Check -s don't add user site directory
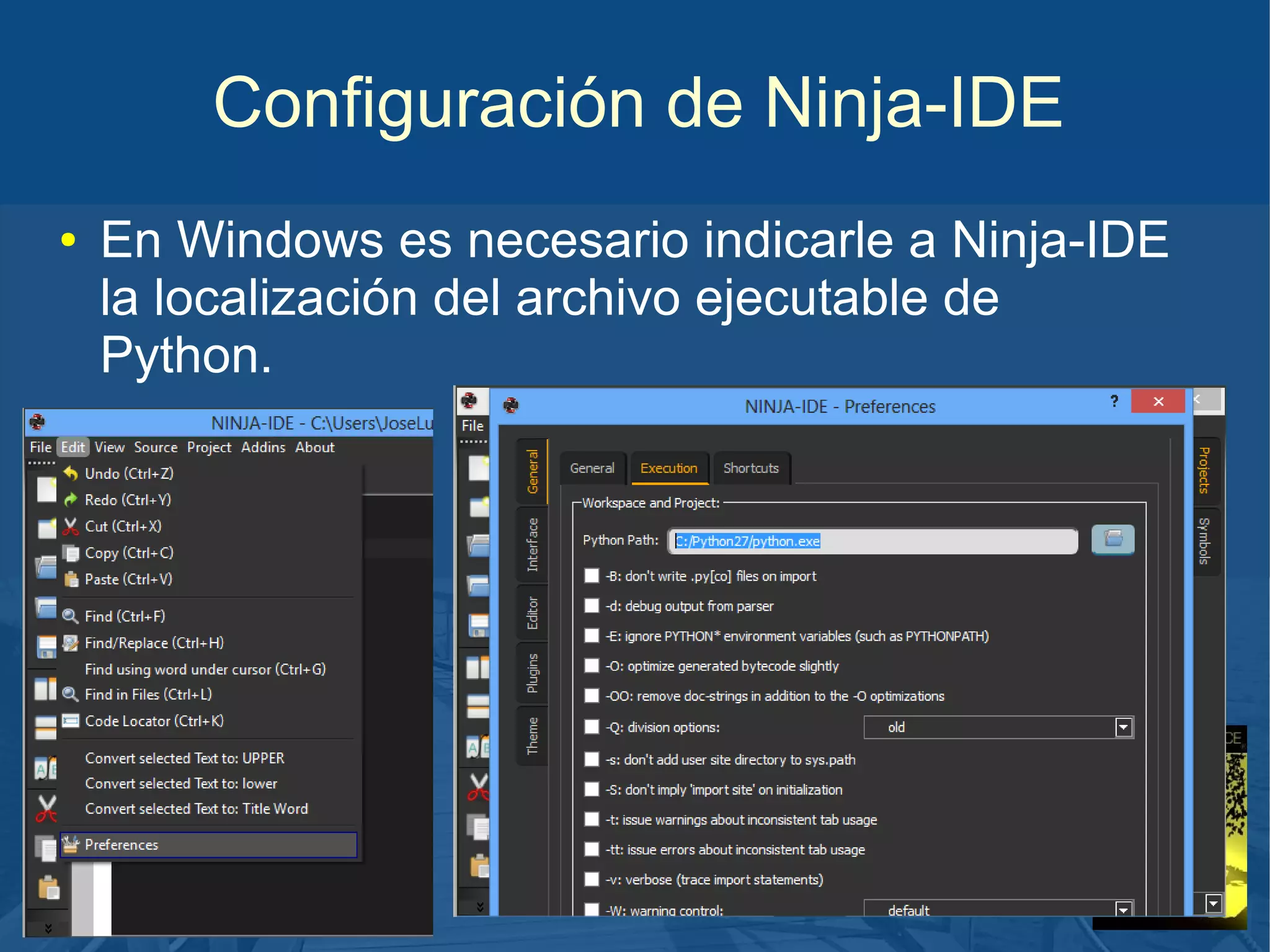 tap(592, 760)
